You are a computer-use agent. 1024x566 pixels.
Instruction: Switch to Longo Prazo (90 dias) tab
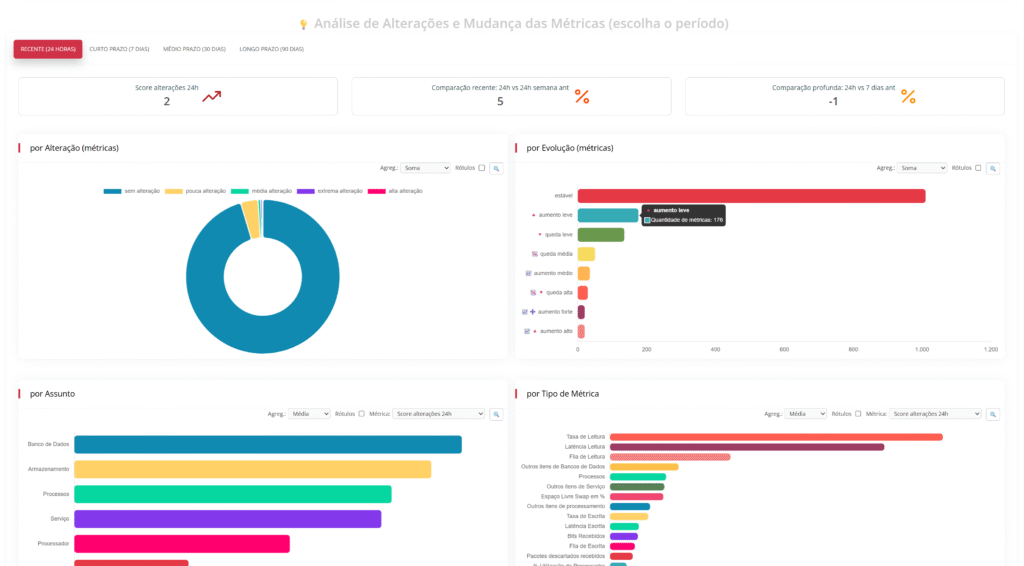(271, 49)
